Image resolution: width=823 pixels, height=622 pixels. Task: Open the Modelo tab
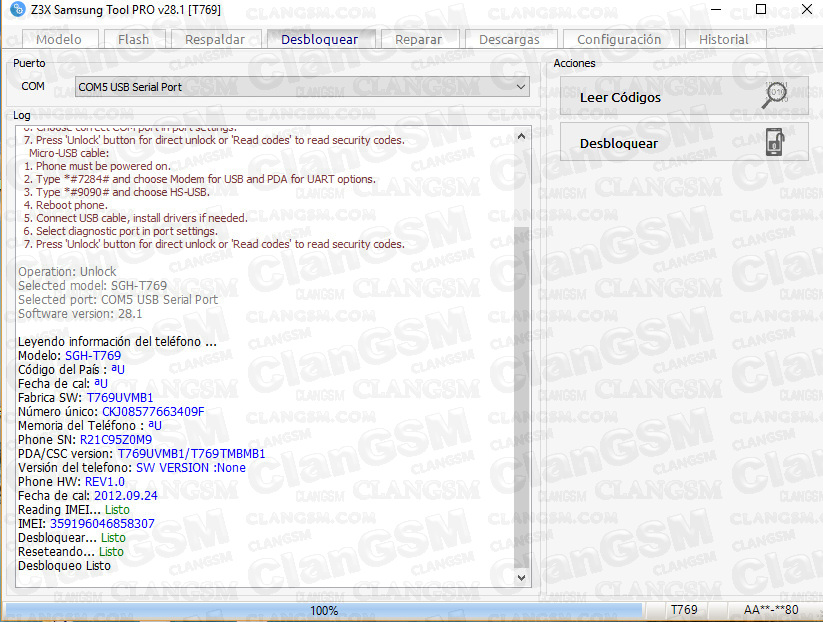click(x=60, y=39)
